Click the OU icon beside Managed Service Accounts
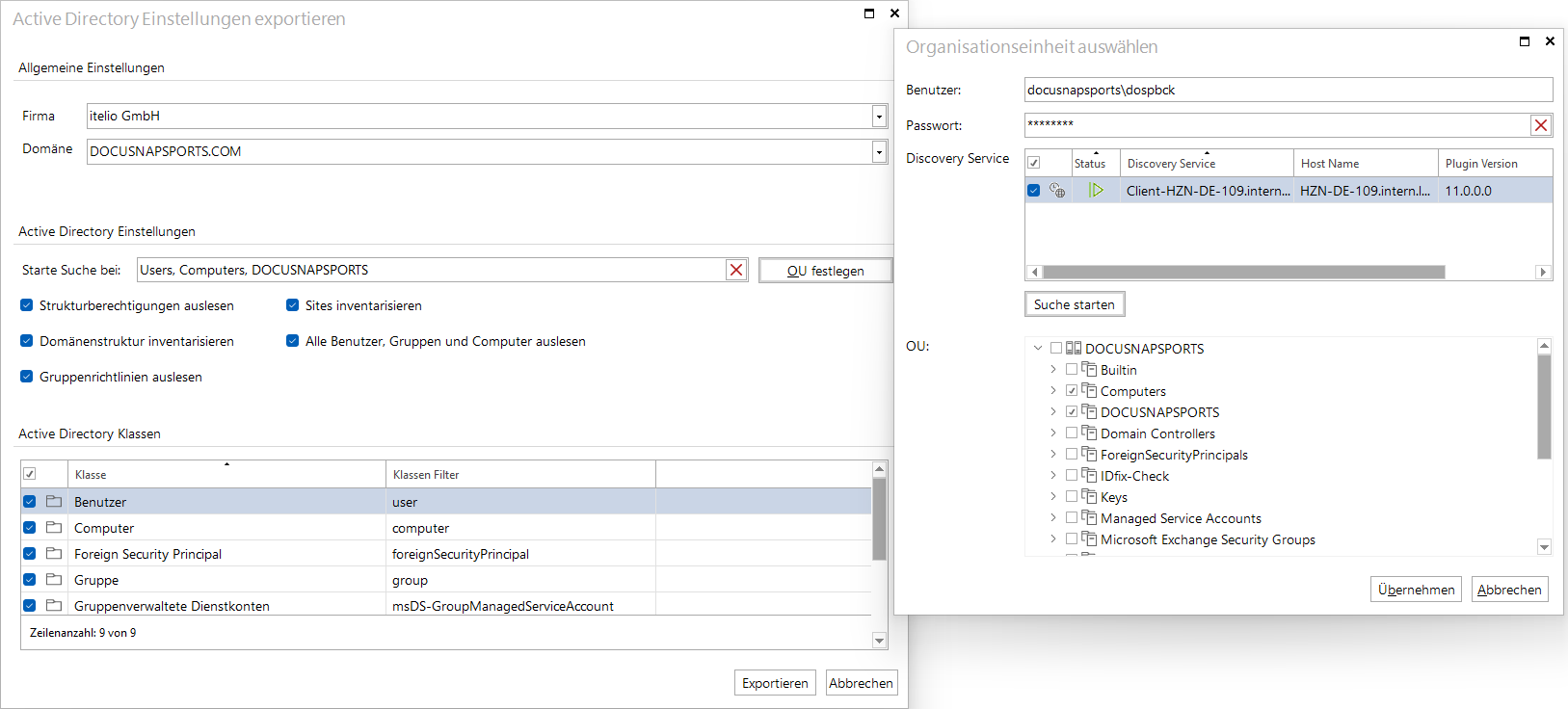Viewport: 1568px width, 709px height. click(x=1089, y=518)
